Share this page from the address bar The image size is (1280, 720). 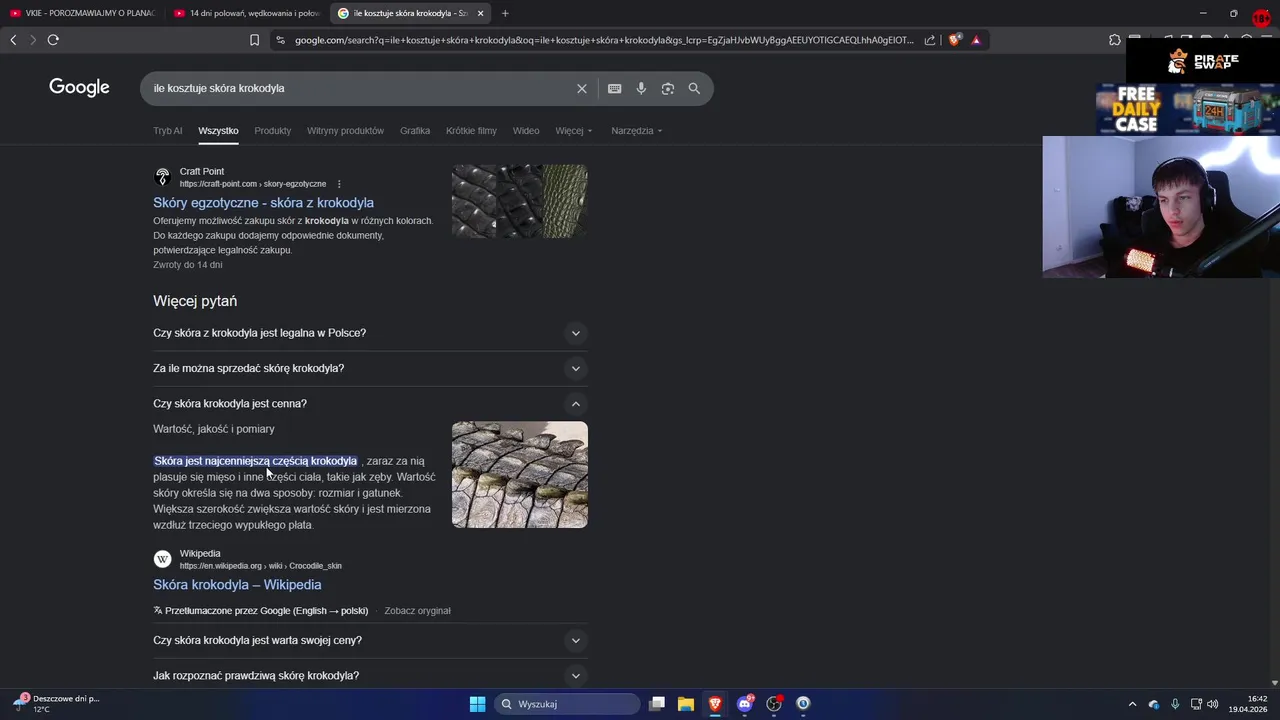pyautogui.click(x=930, y=40)
